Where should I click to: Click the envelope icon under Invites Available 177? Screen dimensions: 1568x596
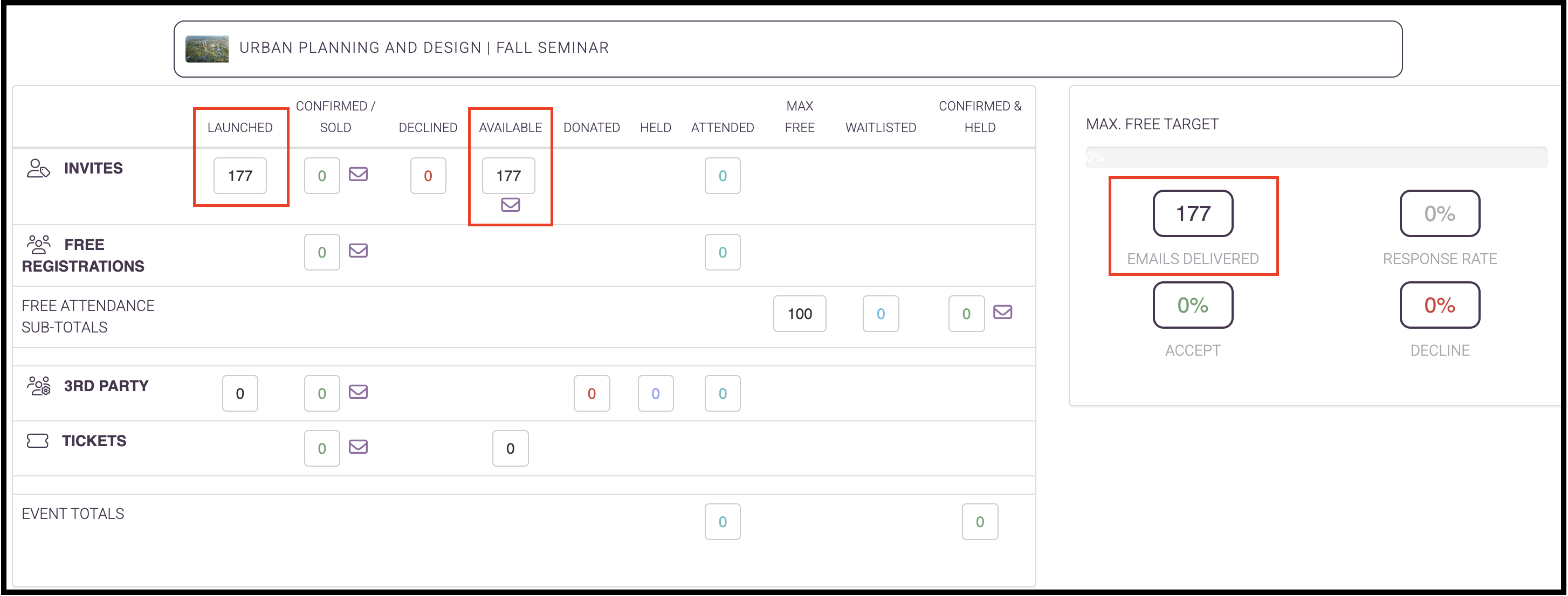(x=510, y=205)
